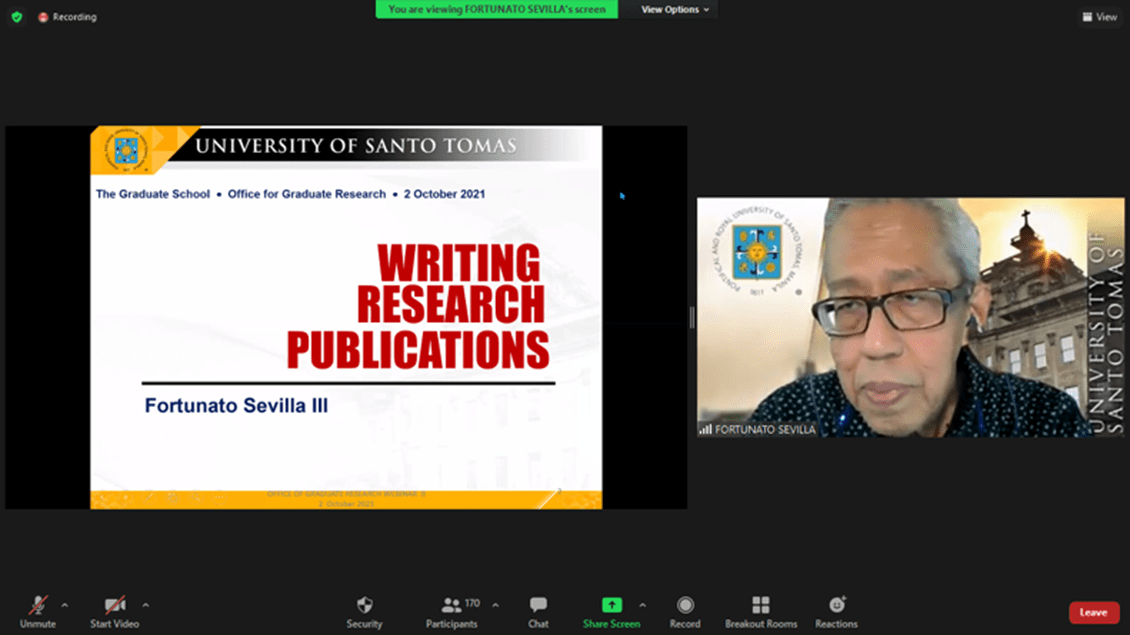Viewport: 1130px width, 635px height.
Task: Click "Office for Graduate Research" on the slide
Action: pos(307,194)
